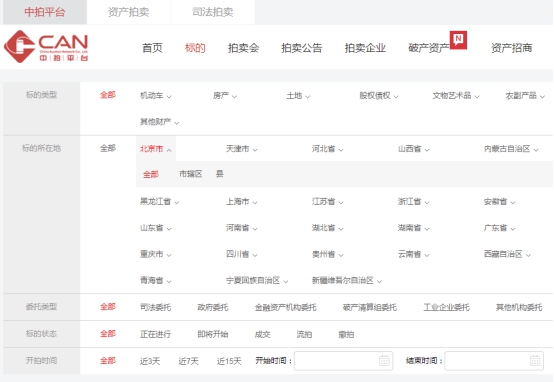
Task: Expand the 房产 category dropdown
Action: 225,96
